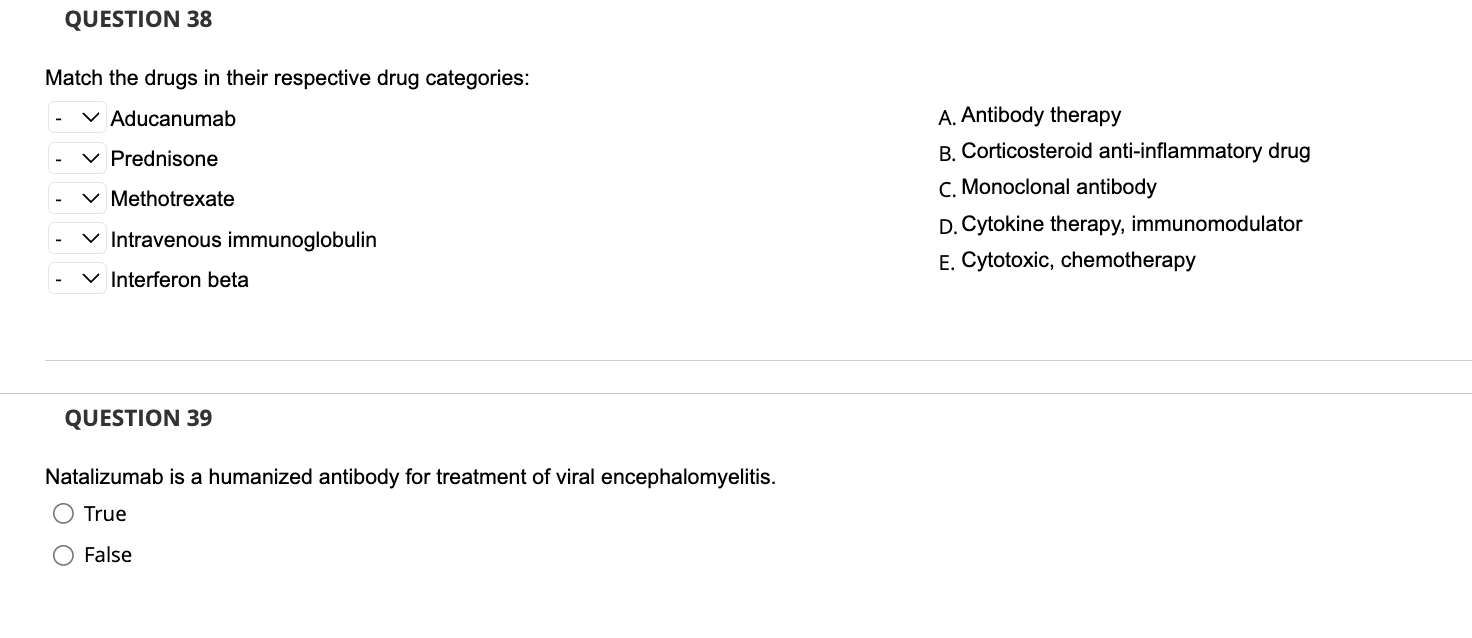The width and height of the screenshot is (1472, 638).
Task: Open the dropdown beside Aducanumab
Action: click(x=76, y=119)
